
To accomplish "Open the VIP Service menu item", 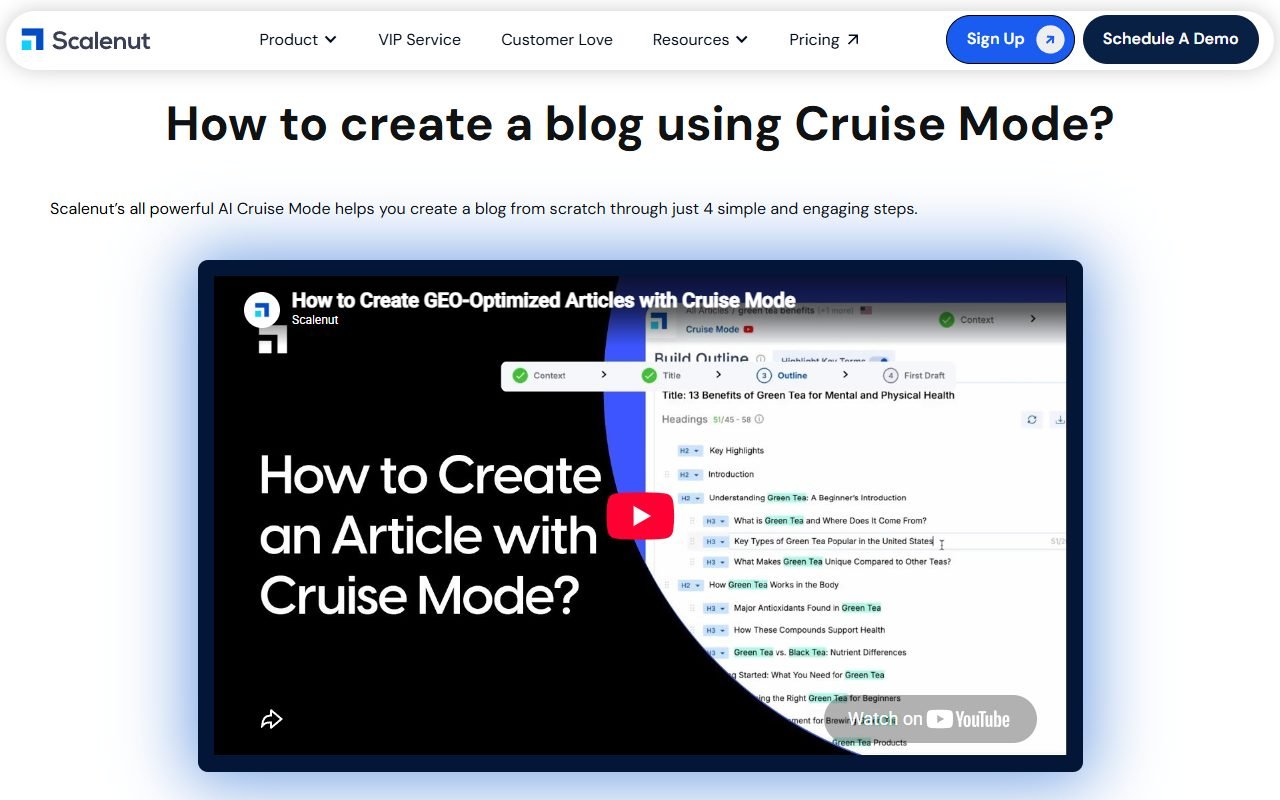I will (420, 40).
